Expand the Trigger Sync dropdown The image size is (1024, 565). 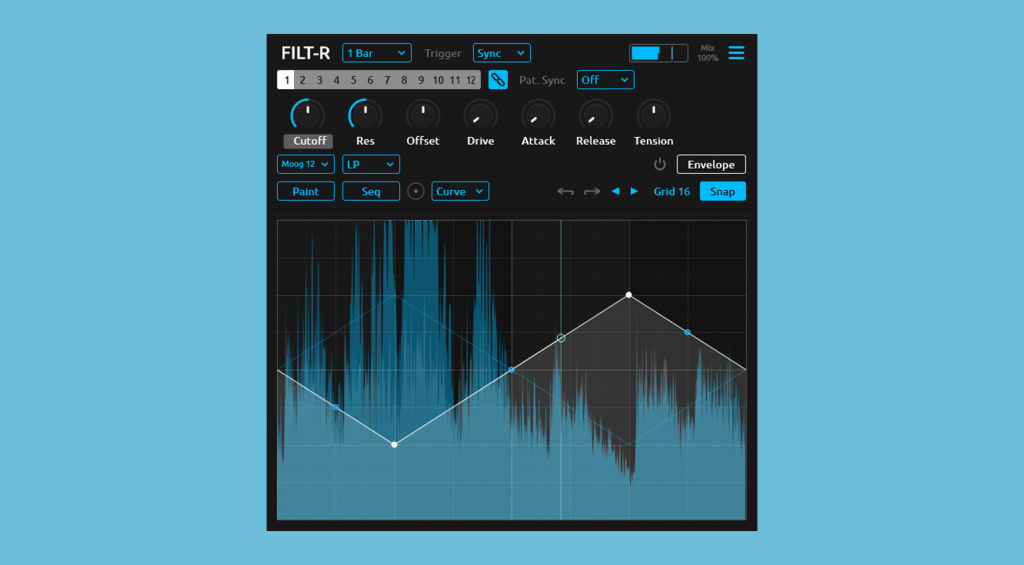tap(501, 53)
